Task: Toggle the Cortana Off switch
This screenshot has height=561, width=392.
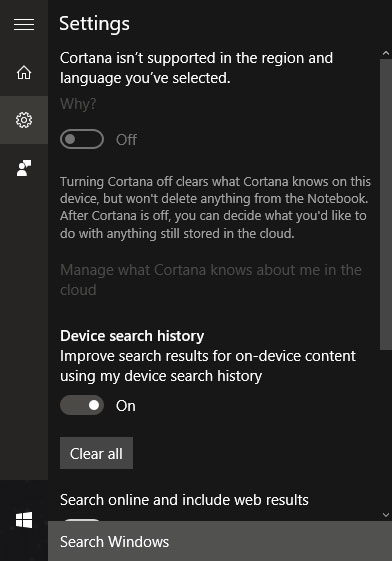Action: (82, 139)
